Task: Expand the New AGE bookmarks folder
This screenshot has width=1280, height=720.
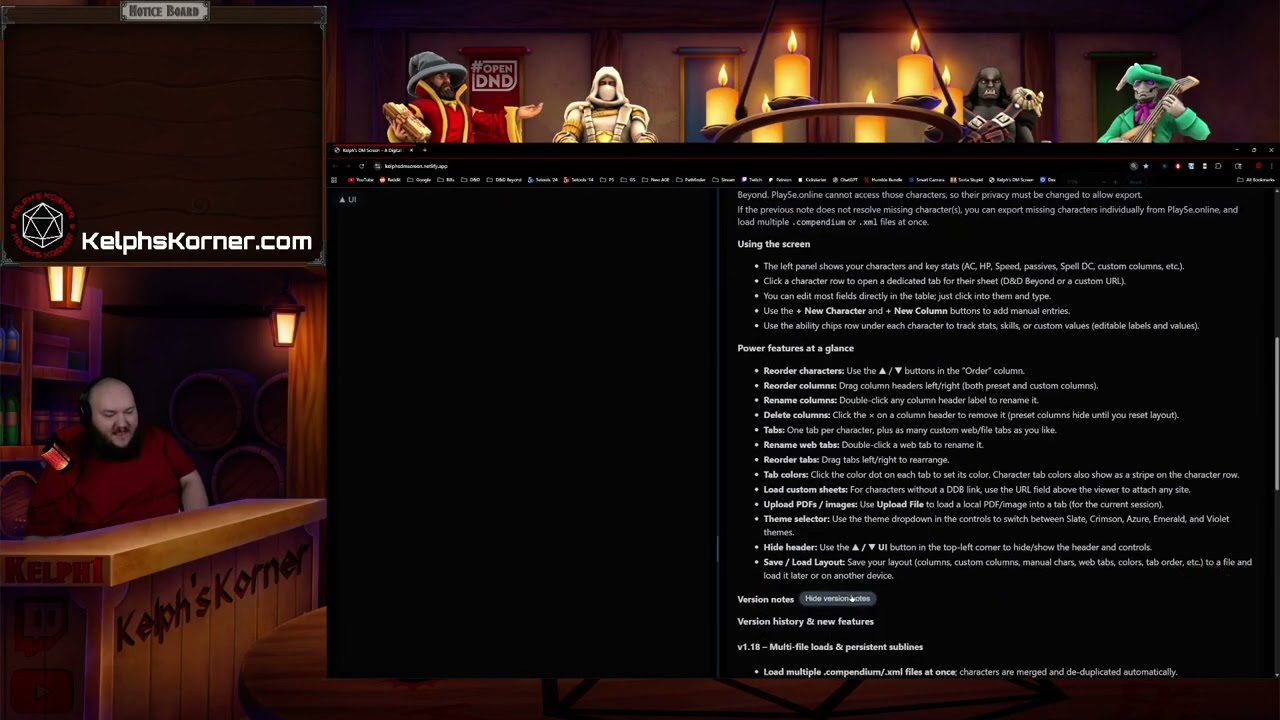Action: tap(656, 179)
